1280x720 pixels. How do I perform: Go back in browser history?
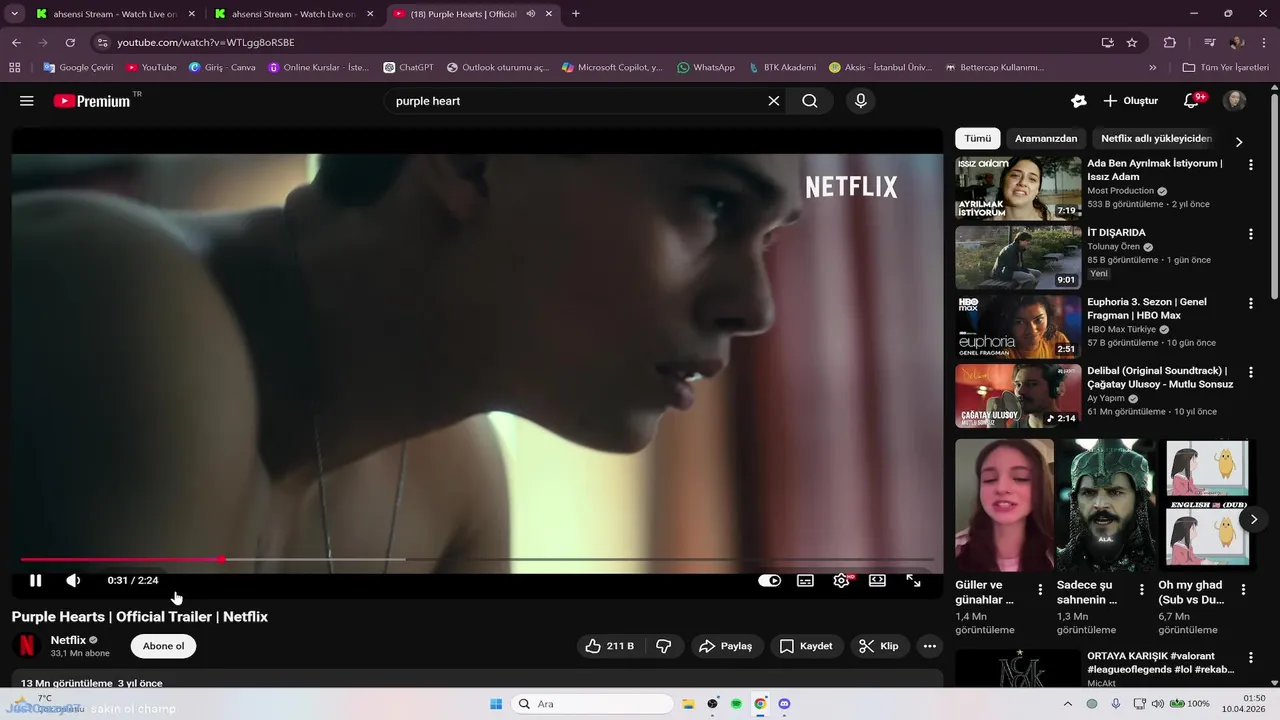click(16, 43)
